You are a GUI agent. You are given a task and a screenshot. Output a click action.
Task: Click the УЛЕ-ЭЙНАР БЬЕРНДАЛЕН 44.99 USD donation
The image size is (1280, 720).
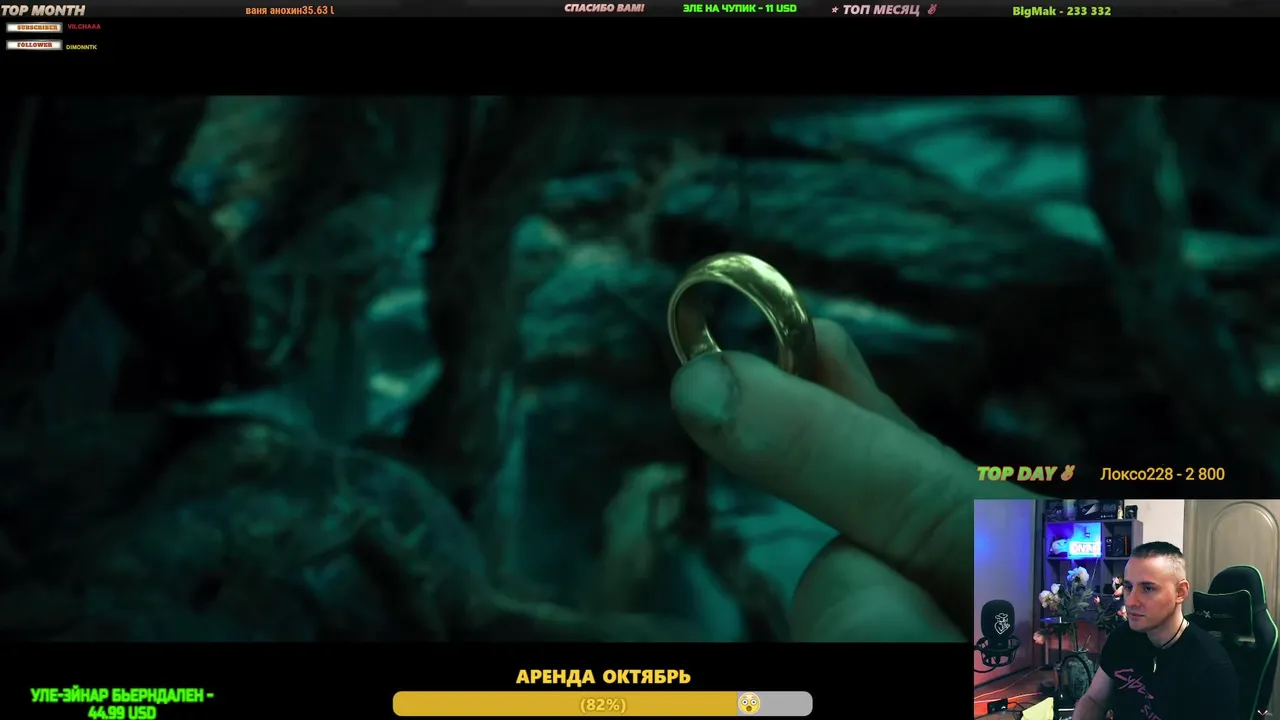coord(122,704)
